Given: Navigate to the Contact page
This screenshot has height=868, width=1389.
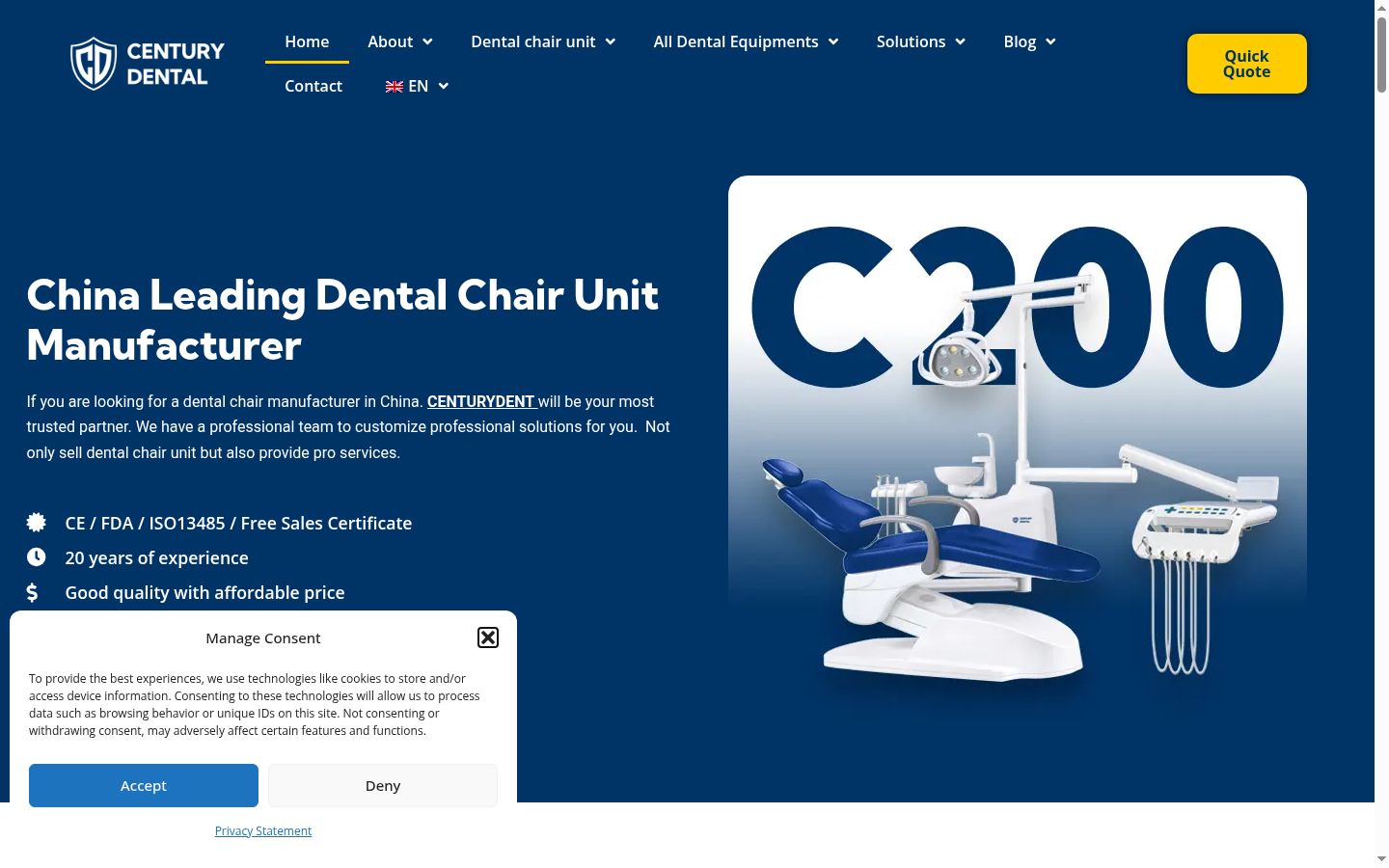Looking at the screenshot, I should point(313,86).
